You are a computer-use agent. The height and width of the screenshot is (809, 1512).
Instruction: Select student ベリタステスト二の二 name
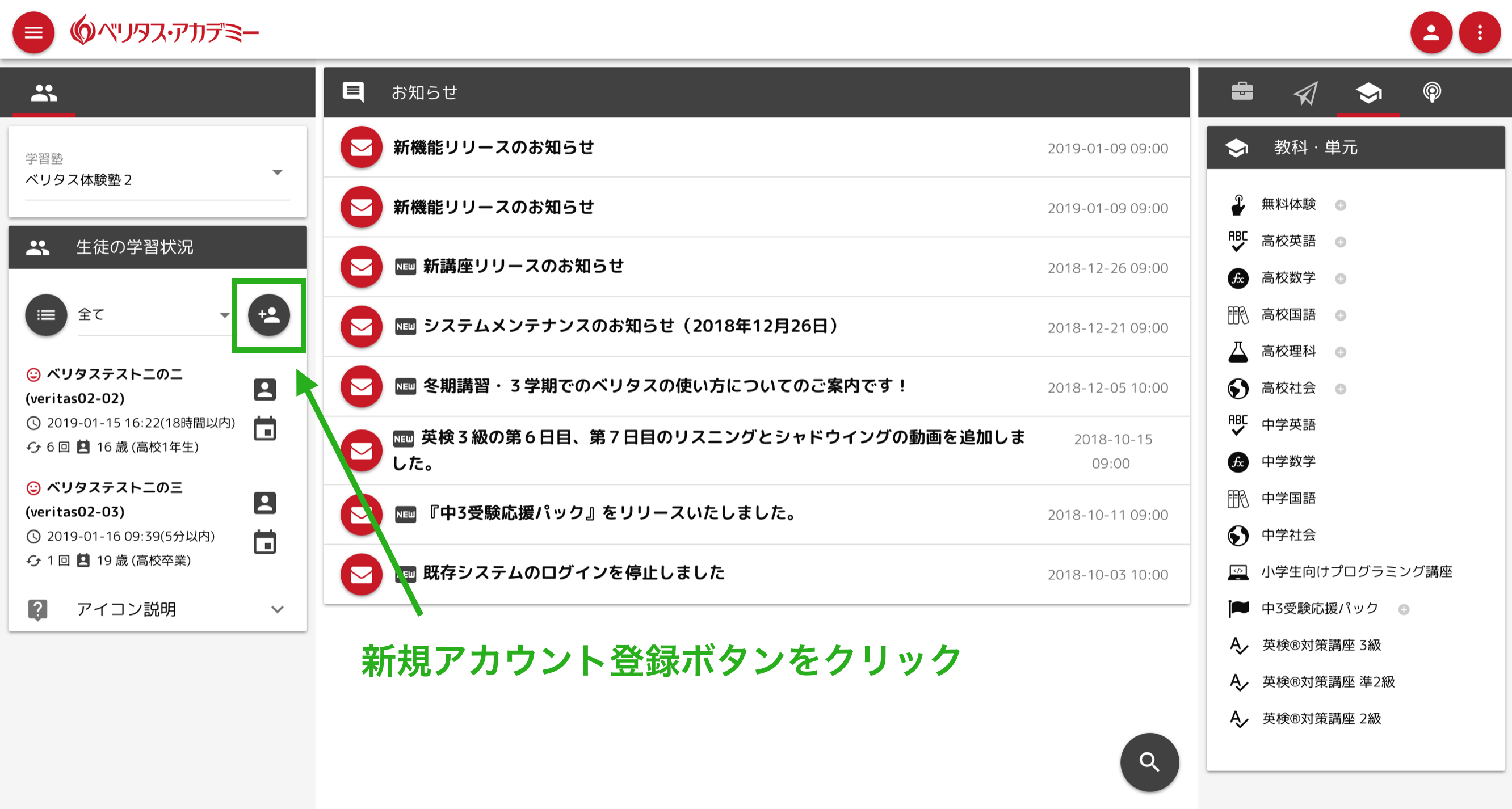[115, 374]
